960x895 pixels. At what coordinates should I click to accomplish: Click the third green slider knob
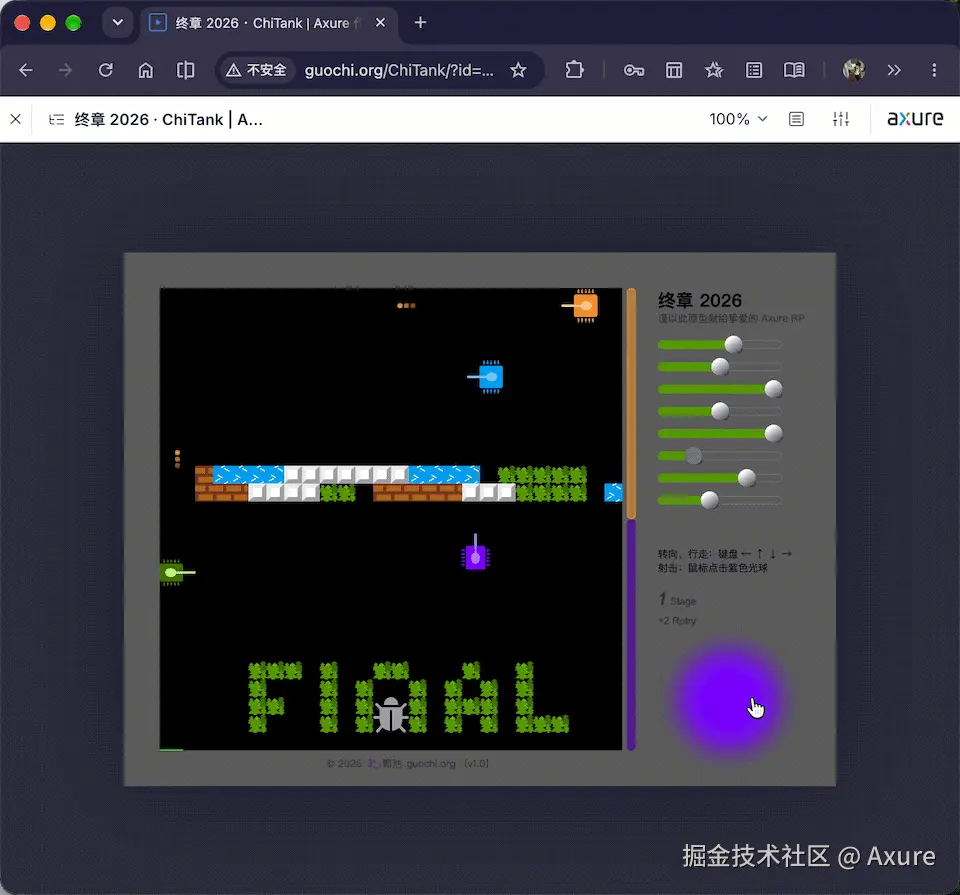coord(773,389)
